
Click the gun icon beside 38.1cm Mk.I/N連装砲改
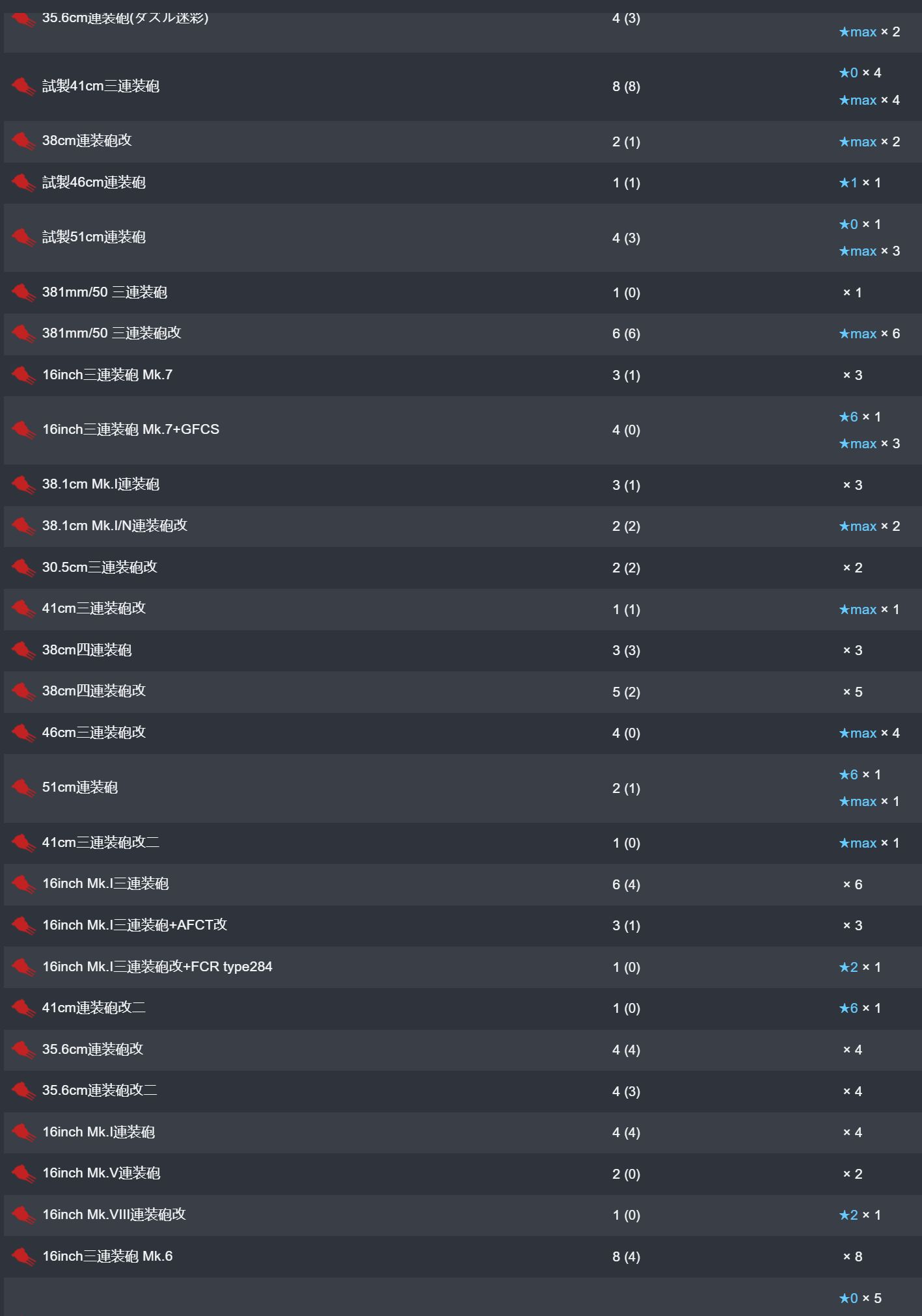23,526
